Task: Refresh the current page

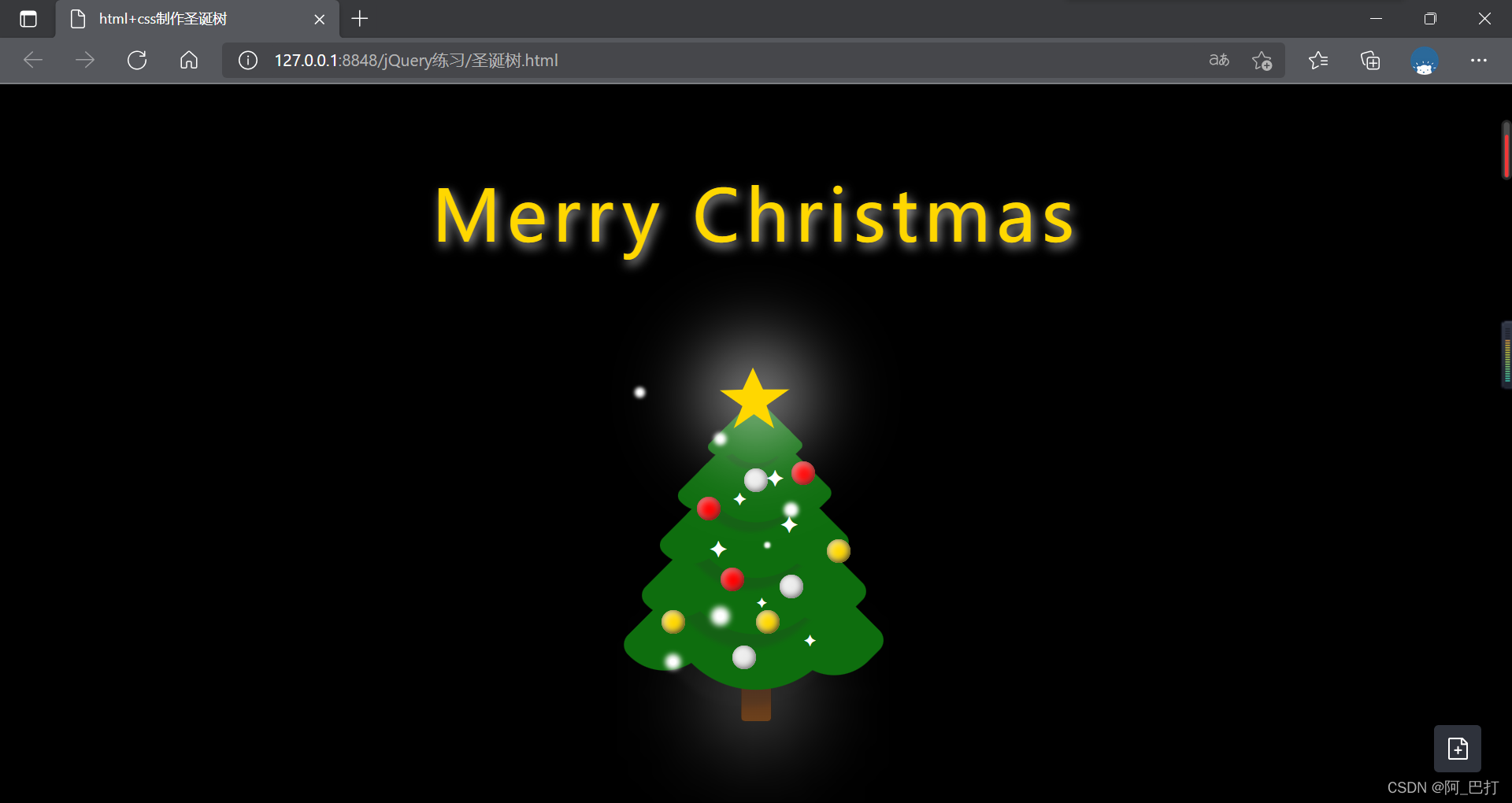Action: coord(137,60)
